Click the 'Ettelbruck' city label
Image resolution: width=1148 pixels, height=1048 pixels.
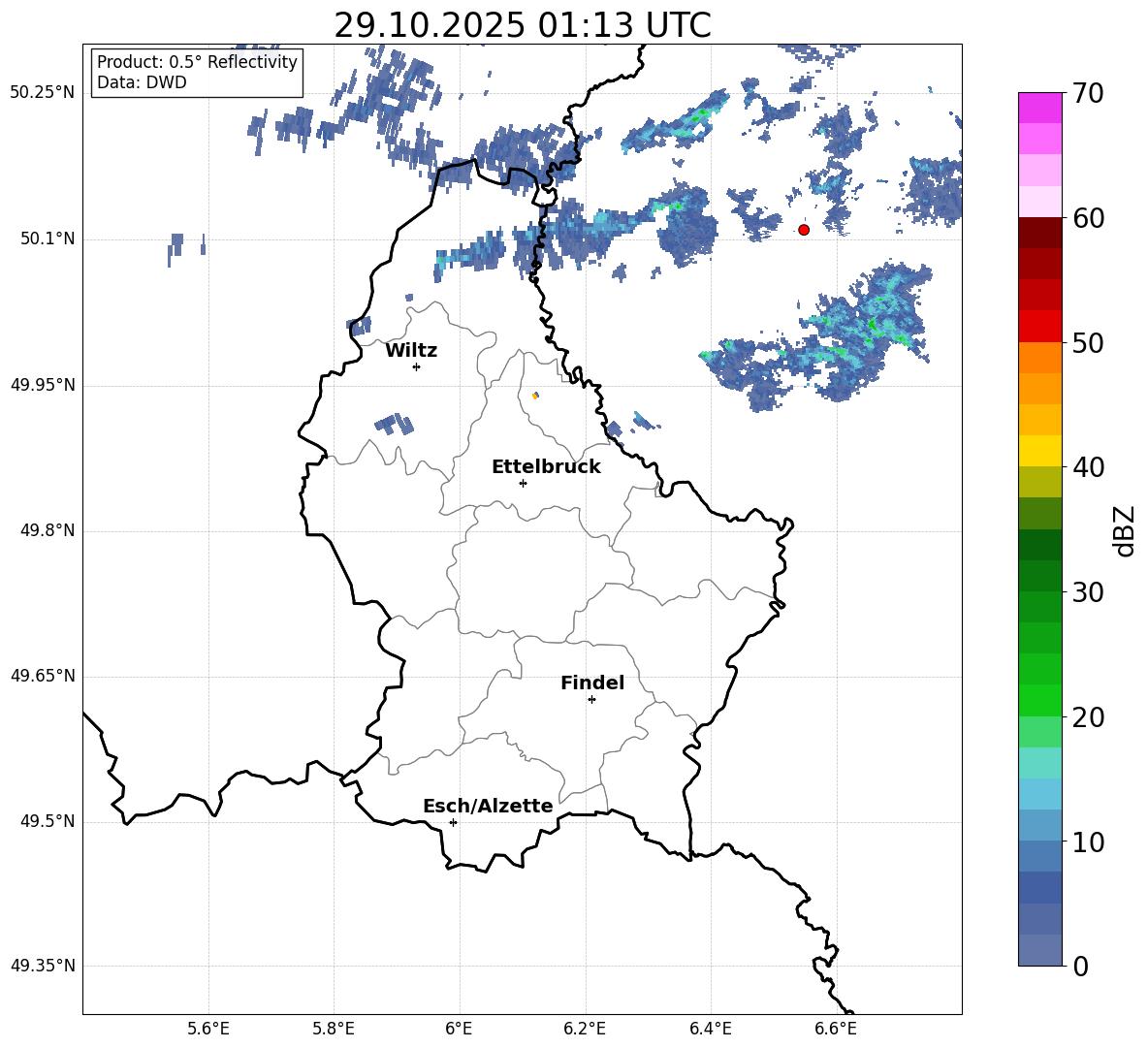tap(546, 467)
